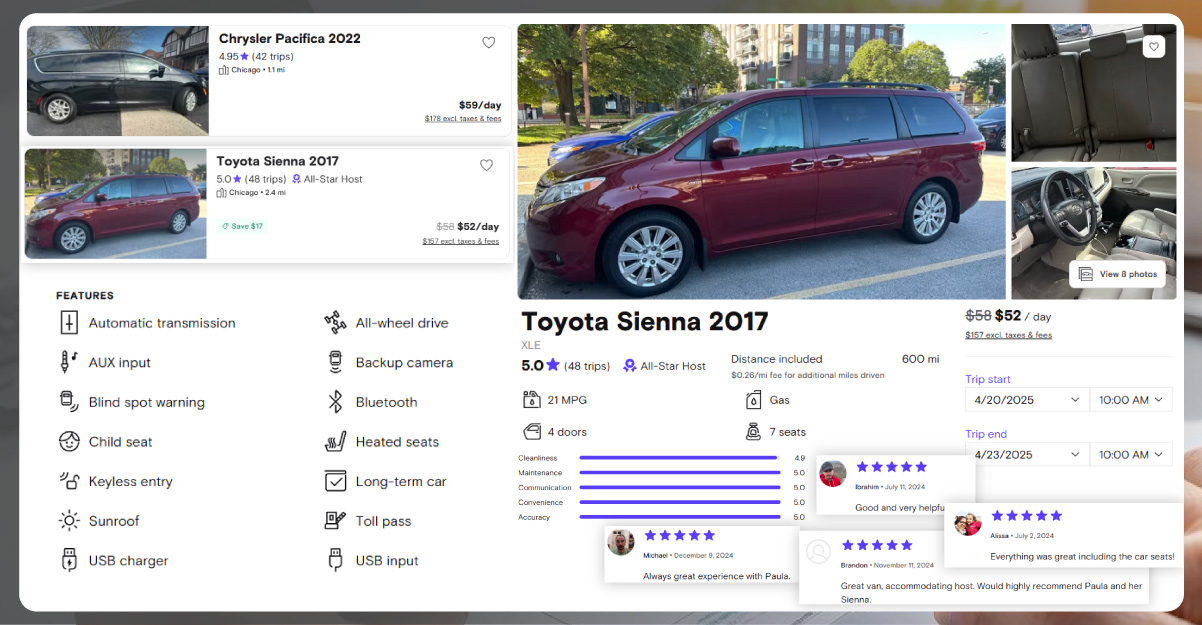Click the Toll pass icon
Image resolution: width=1202 pixels, height=625 pixels.
point(335,521)
